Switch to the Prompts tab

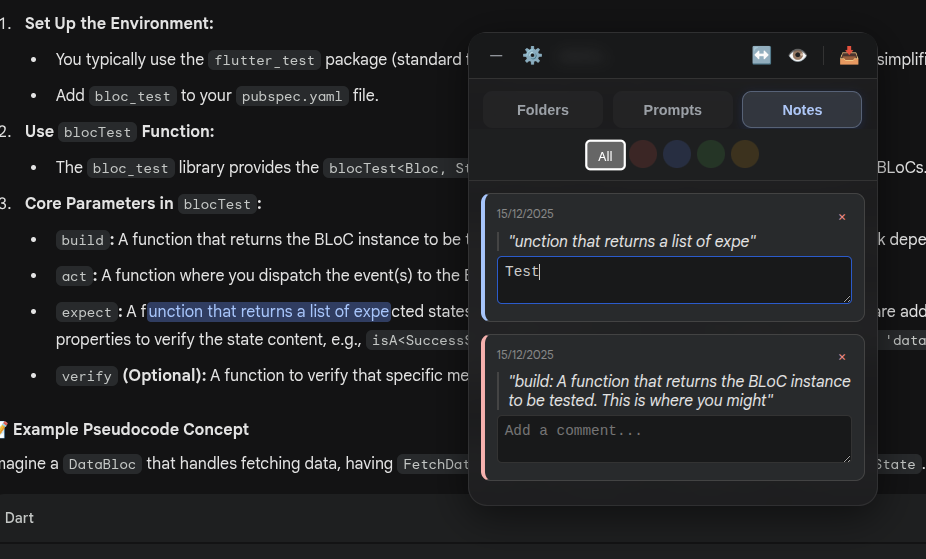click(x=672, y=110)
